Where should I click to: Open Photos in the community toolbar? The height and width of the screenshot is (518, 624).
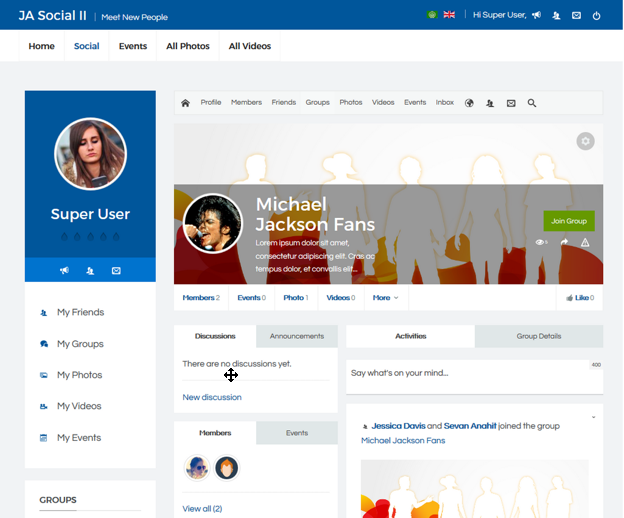[x=351, y=102]
